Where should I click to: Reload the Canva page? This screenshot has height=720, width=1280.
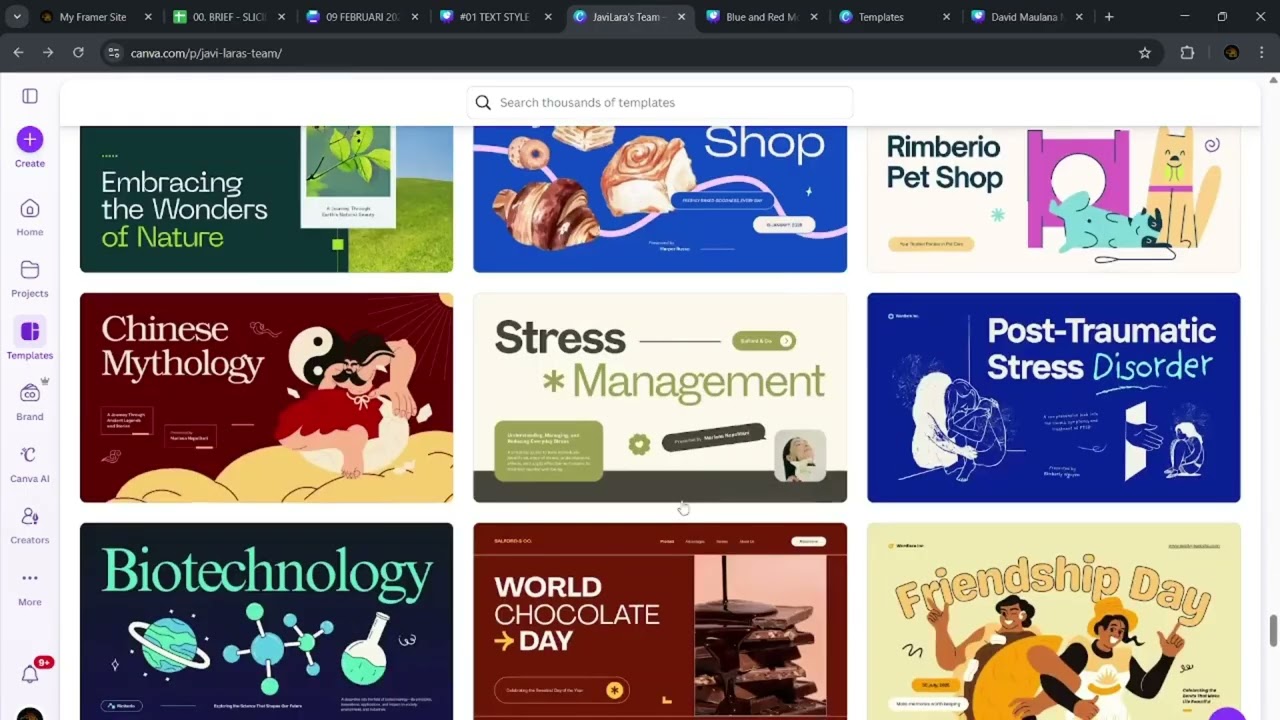click(78, 53)
